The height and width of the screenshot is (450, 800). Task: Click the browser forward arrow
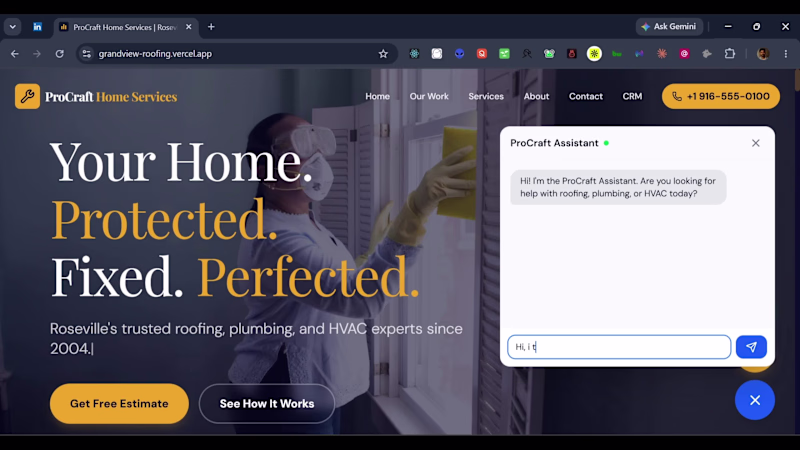tap(37, 54)
